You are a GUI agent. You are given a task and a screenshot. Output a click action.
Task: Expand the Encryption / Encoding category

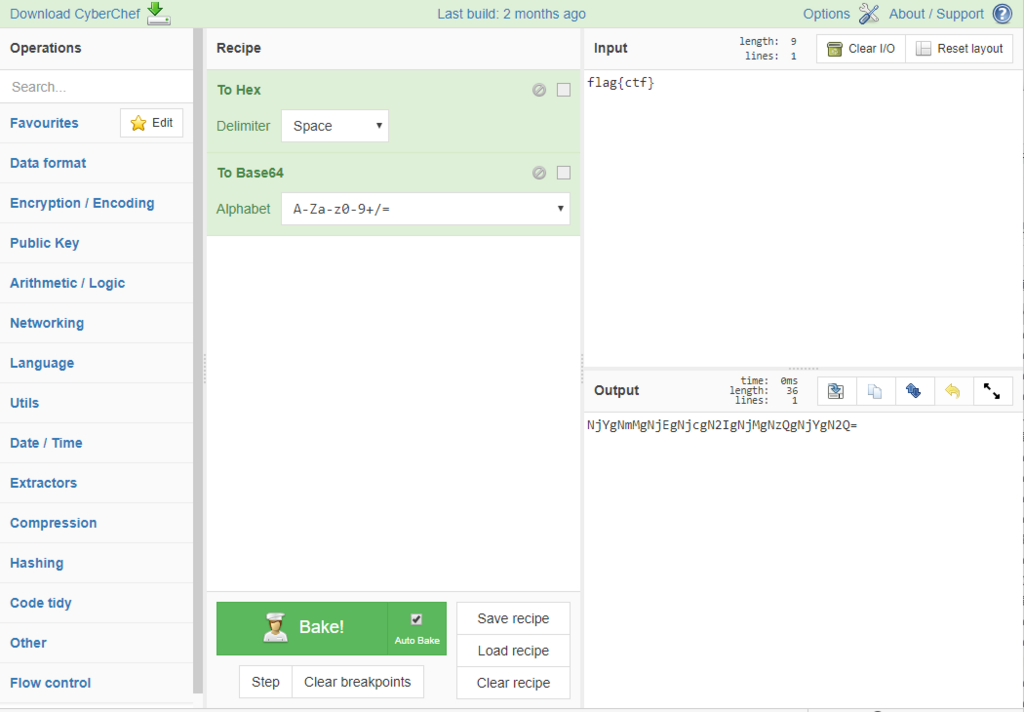tap(97, 203)
